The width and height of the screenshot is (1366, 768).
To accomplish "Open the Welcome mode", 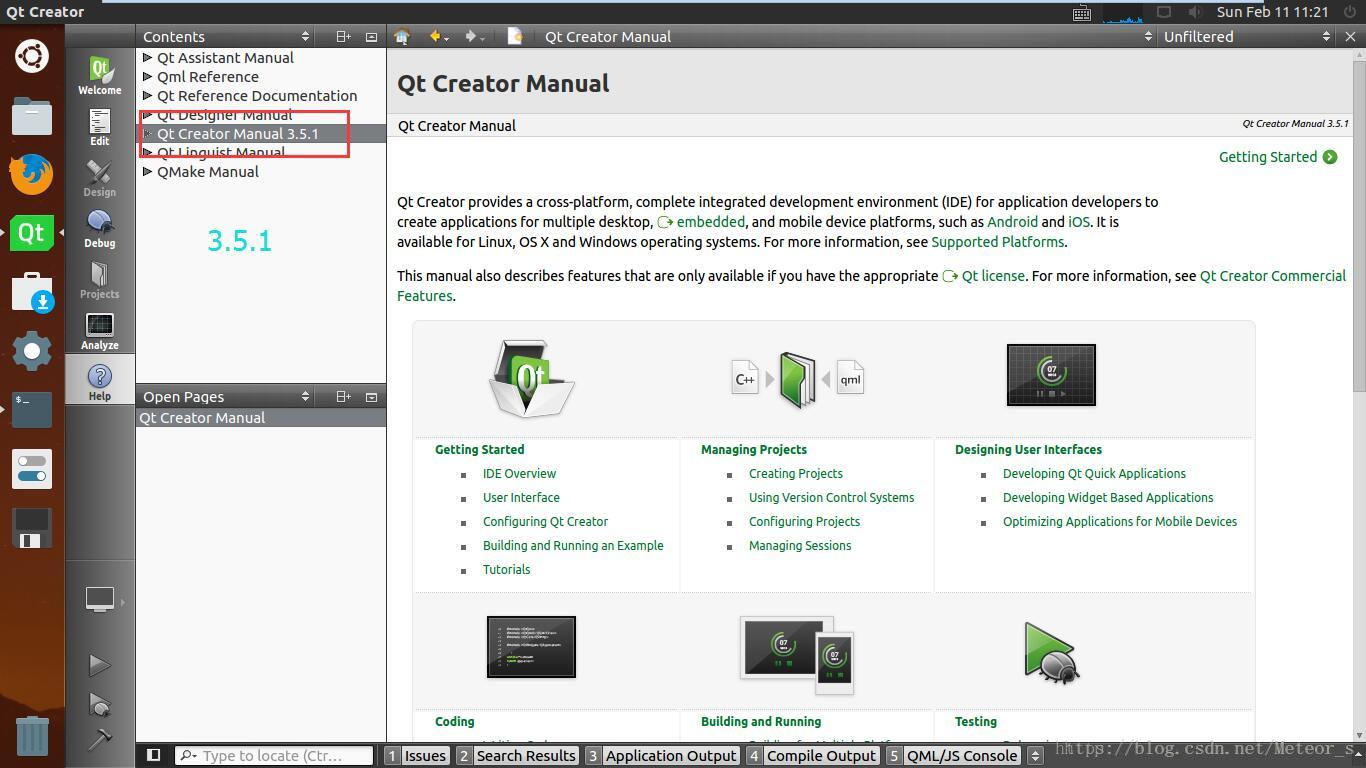I will pyautogui.click(x=100, y=76).
